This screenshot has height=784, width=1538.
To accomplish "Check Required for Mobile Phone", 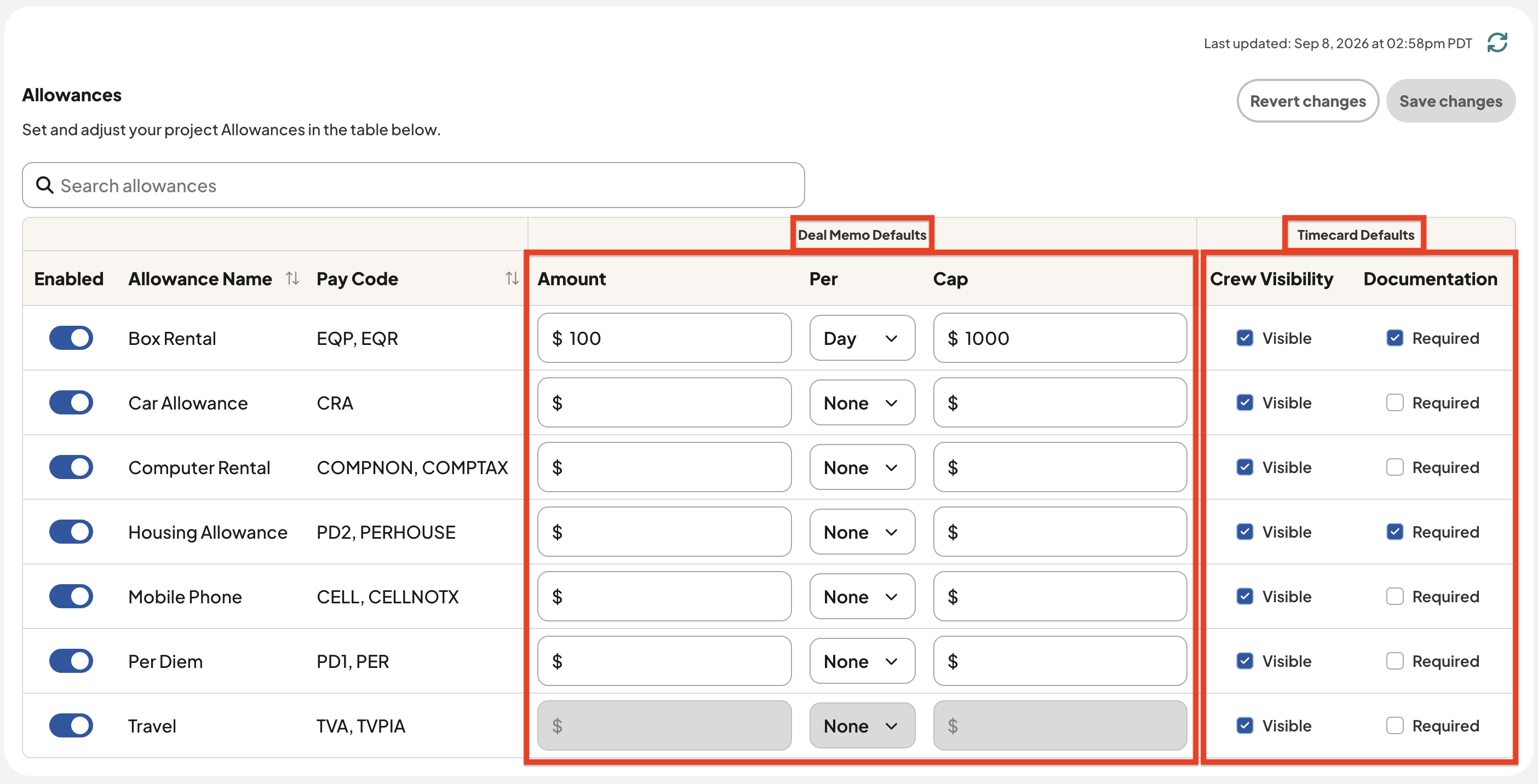I will [1394, 597].
